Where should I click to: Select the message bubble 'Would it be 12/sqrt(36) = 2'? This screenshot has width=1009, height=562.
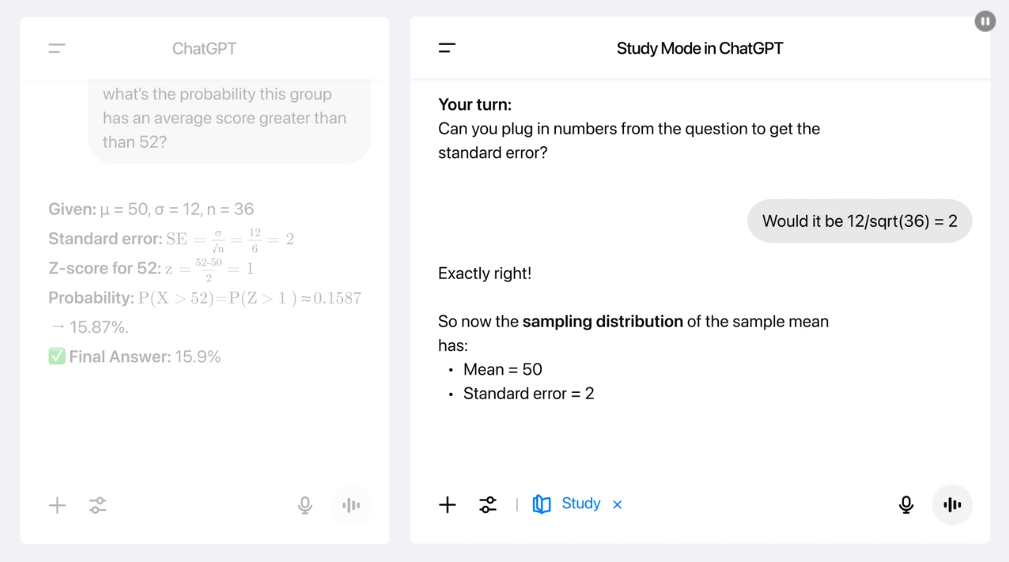(x=859, y=221)
